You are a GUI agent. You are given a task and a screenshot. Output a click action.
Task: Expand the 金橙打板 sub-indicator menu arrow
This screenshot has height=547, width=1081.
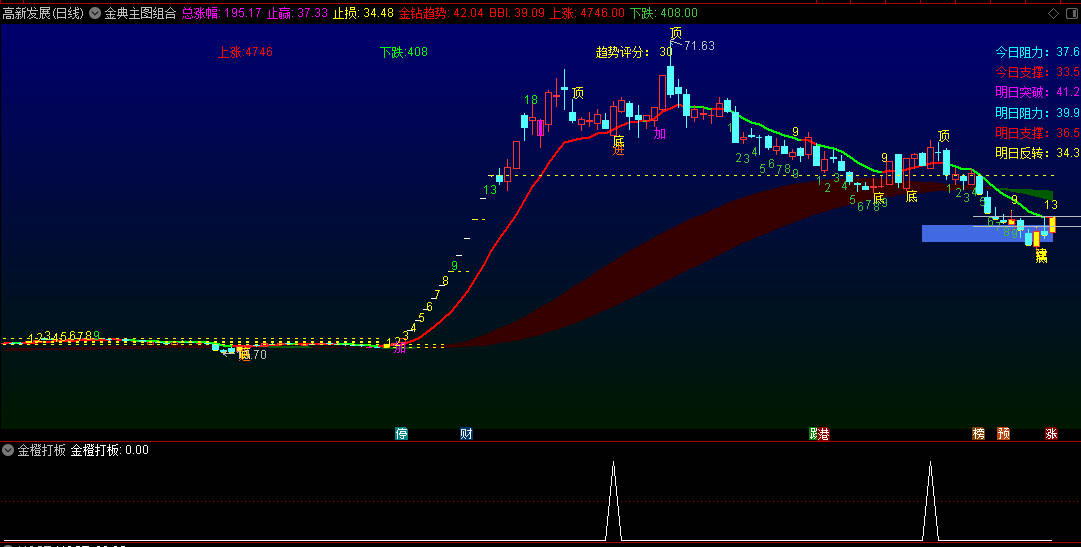click(8, 450)
